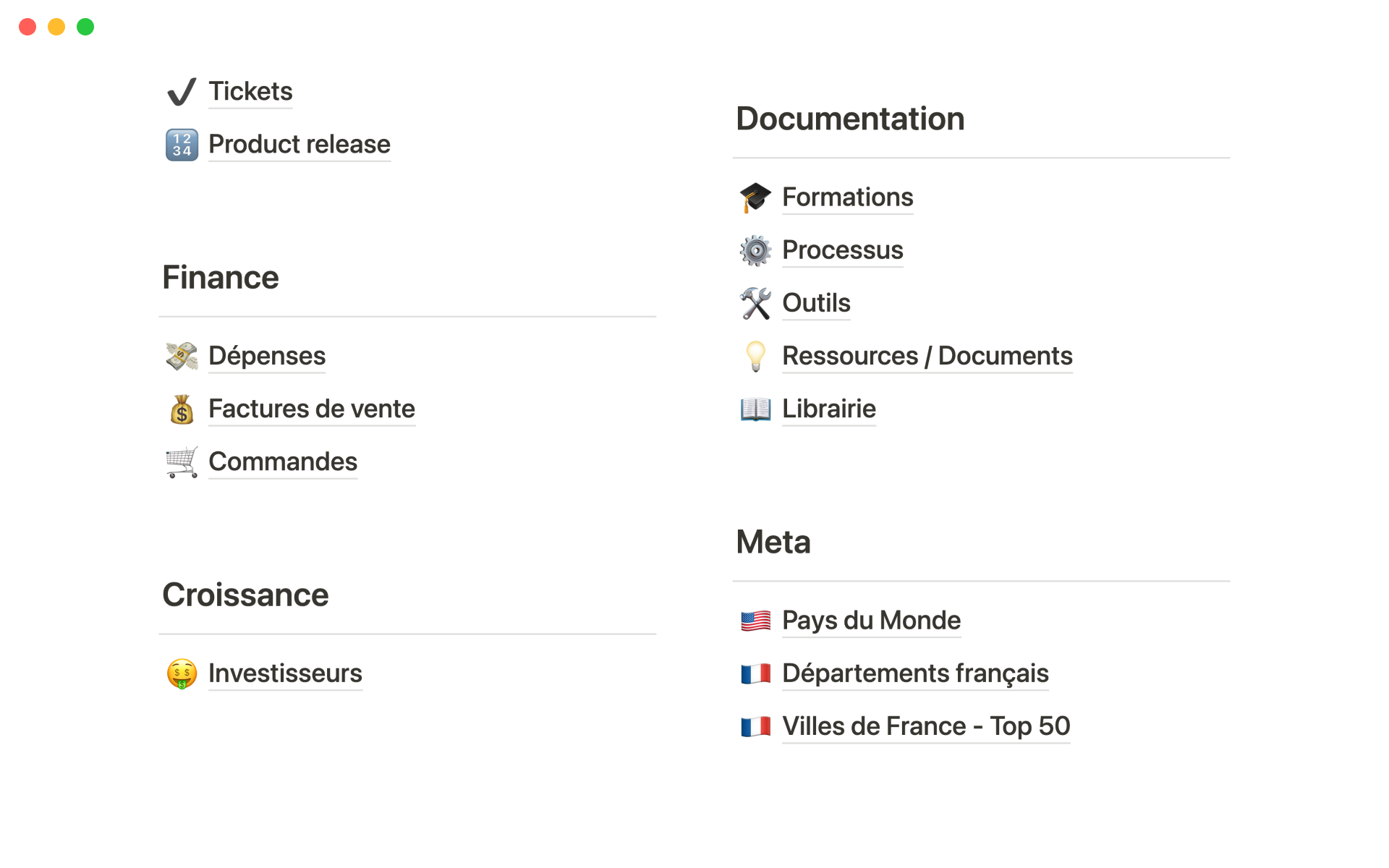Click the graduation cap icon
Image resolution: width=1389 pixels, height=868 pixels.
click(x=755, y=197)
